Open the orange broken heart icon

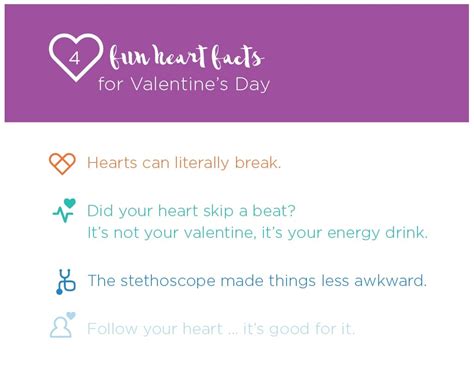pos(62,164)
